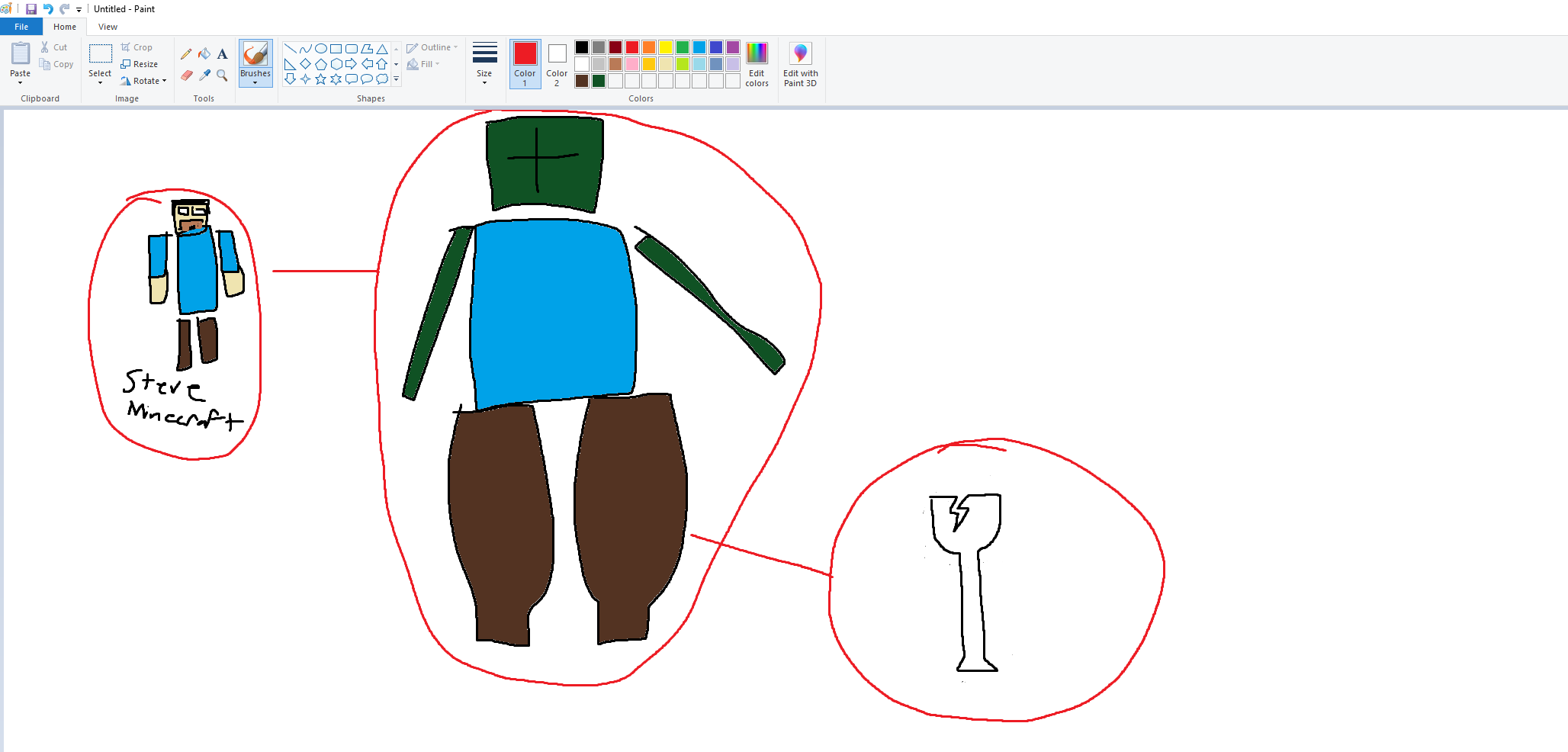Pick the orange palette swatch

649,47
